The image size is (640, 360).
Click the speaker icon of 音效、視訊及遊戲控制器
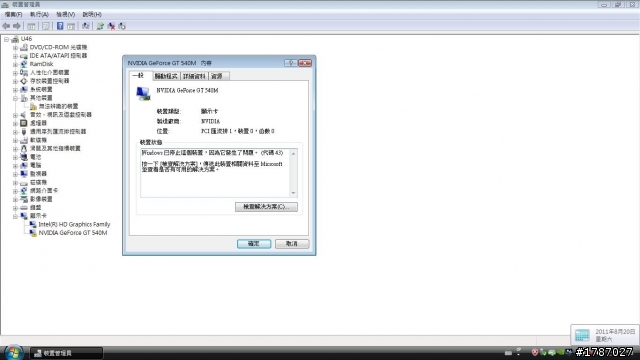pos(24,115)
